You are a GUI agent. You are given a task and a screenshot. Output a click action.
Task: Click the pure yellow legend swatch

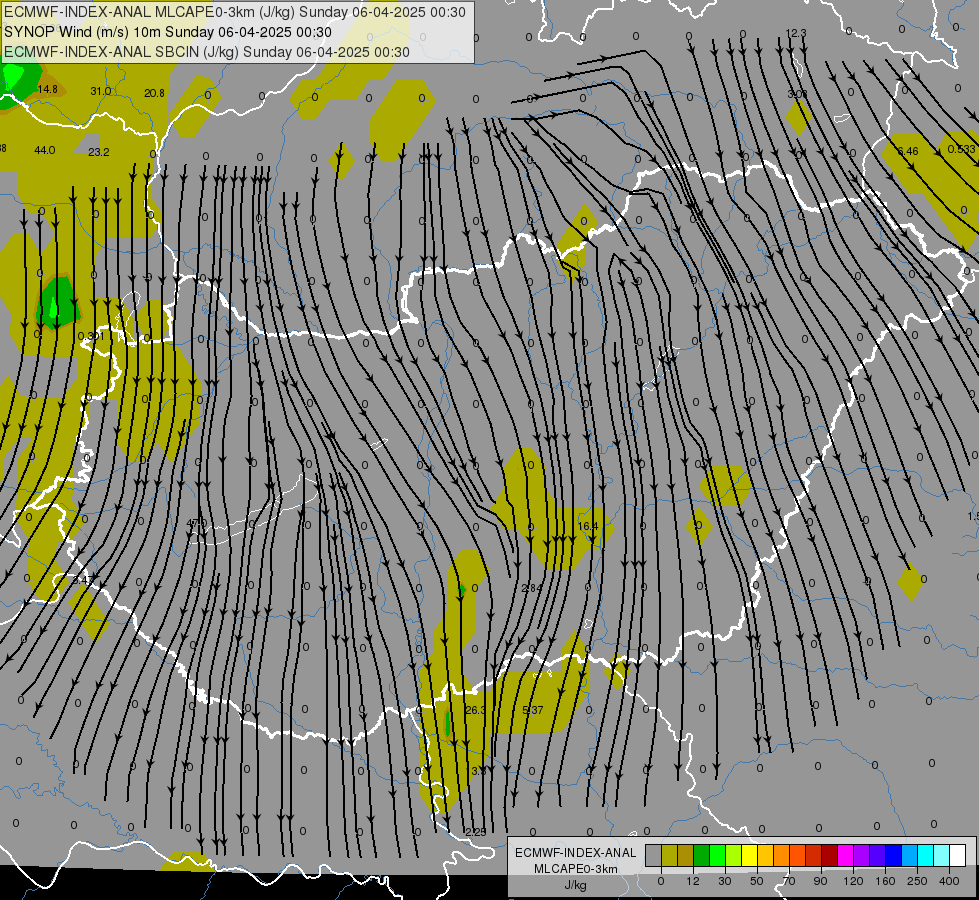[x=749, y=855]
